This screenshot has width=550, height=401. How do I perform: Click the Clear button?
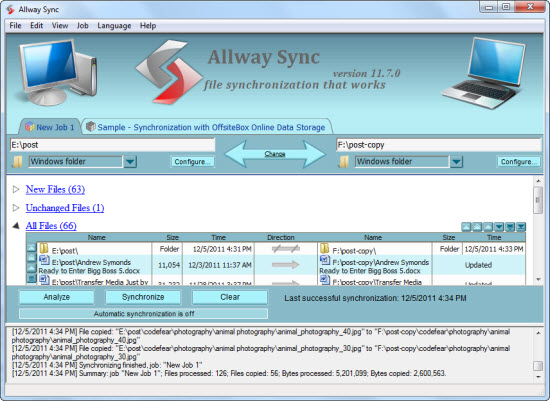tap(230, 297)
